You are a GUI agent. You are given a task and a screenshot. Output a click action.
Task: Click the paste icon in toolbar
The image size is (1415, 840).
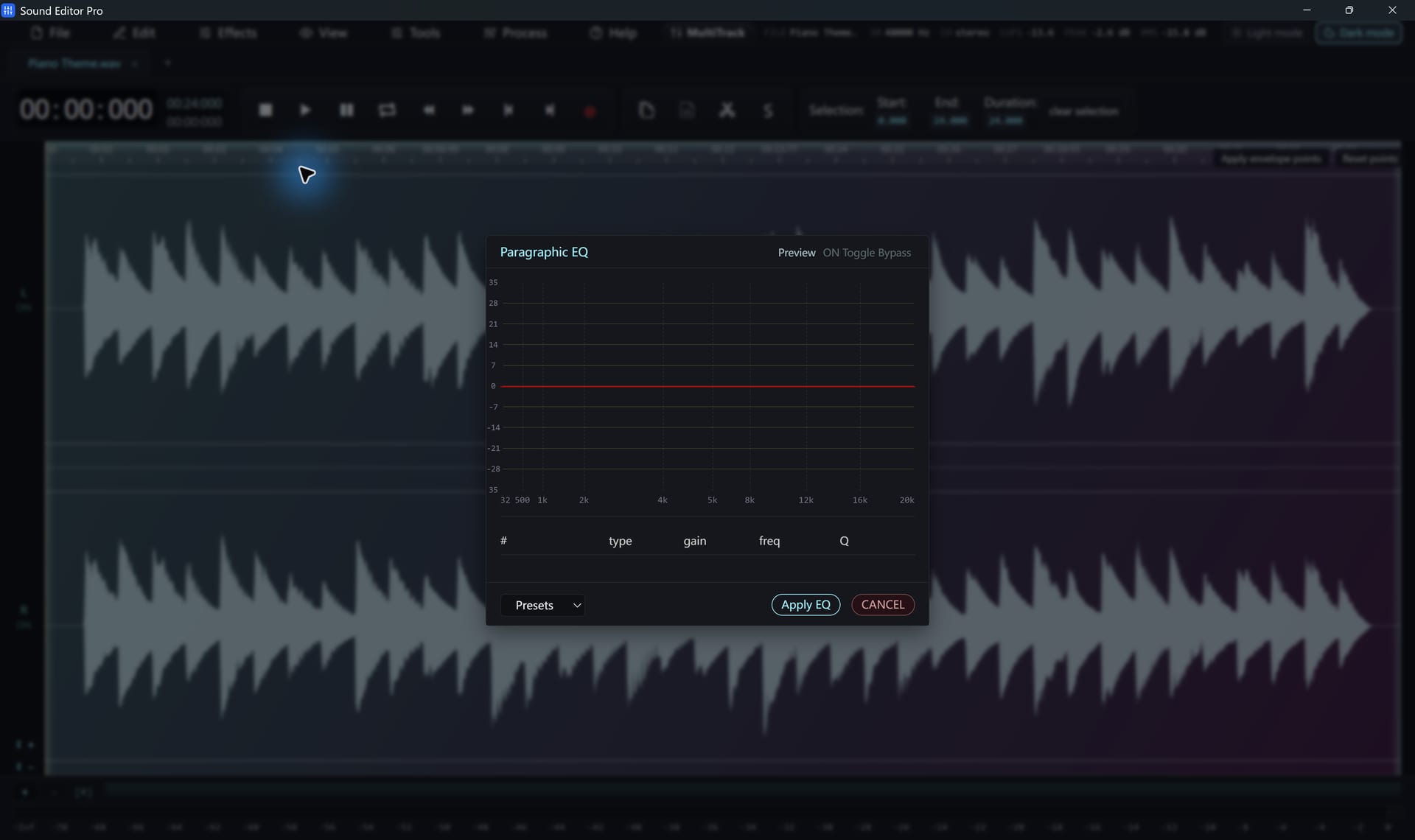click(x=687, y=110)
